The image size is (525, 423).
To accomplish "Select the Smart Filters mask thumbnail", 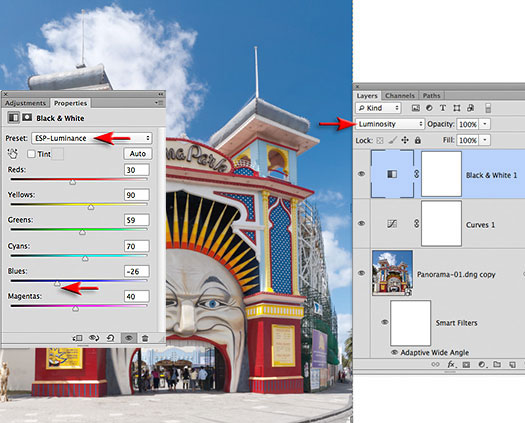I will [410, 323].
